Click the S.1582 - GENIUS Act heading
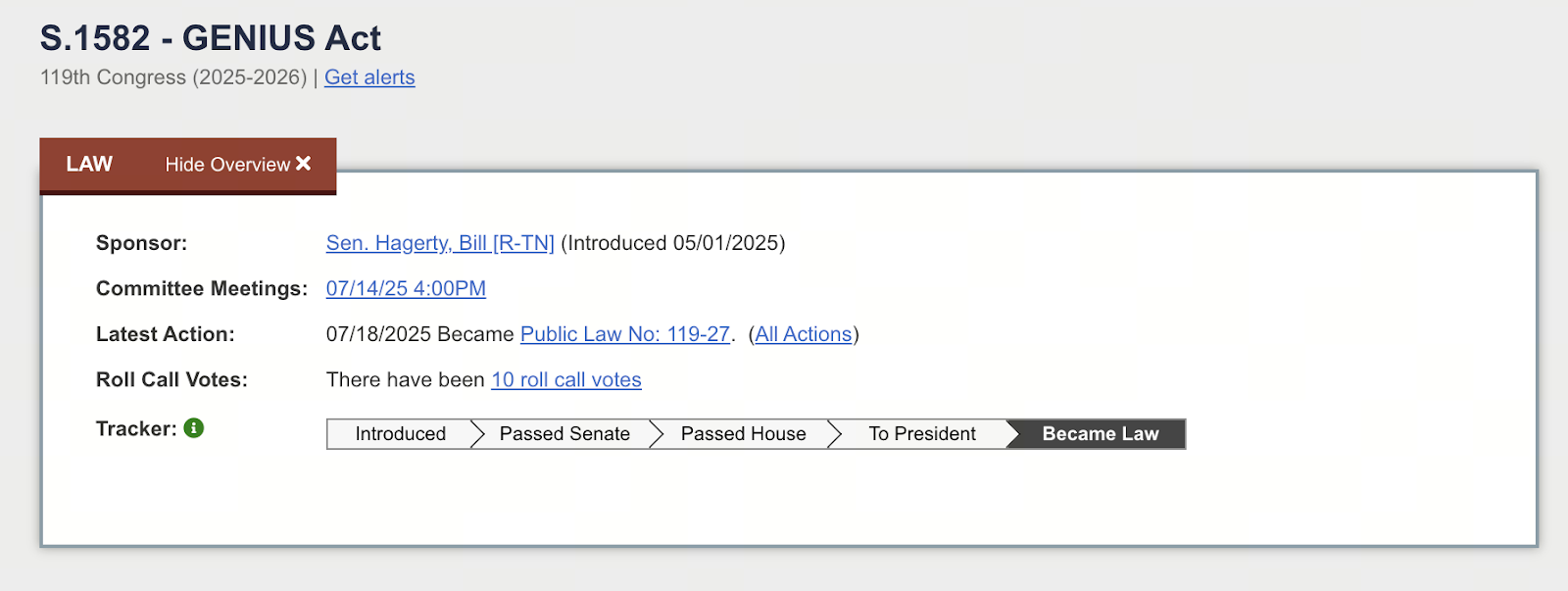The height and width of the screenshot is (591, 1568). 211,38
